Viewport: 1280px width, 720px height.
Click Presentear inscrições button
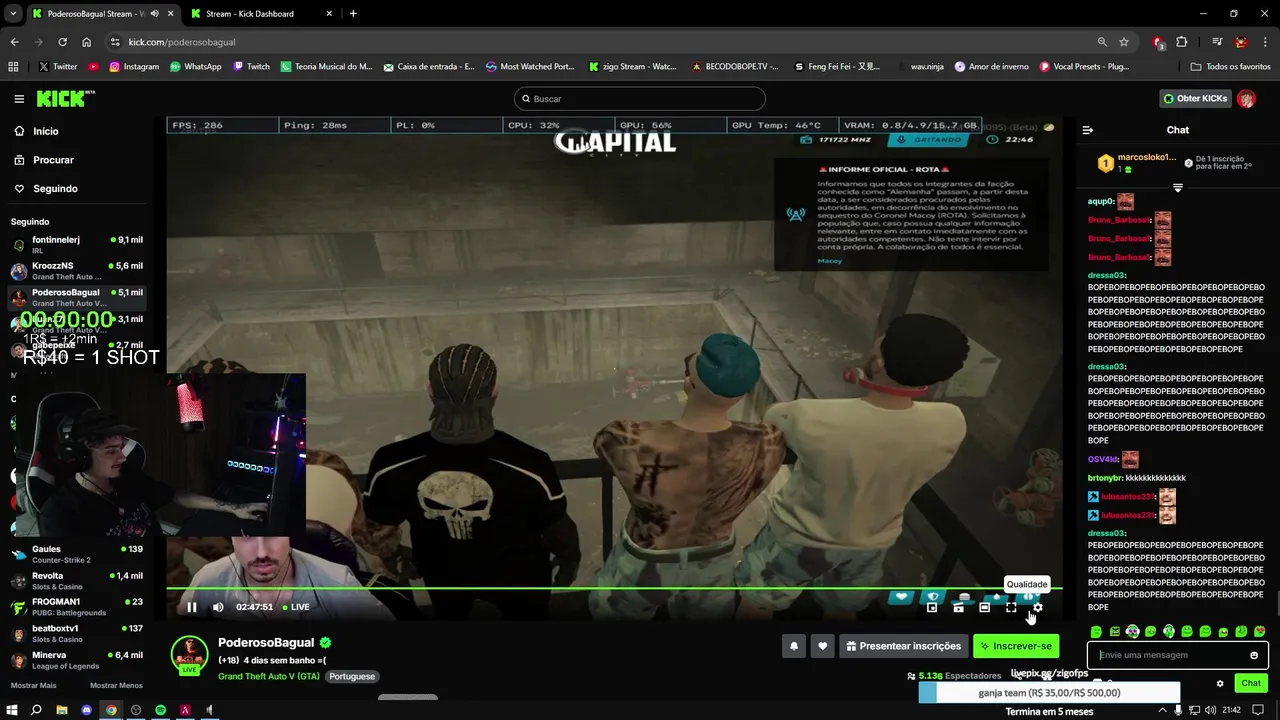click(904, 646)
